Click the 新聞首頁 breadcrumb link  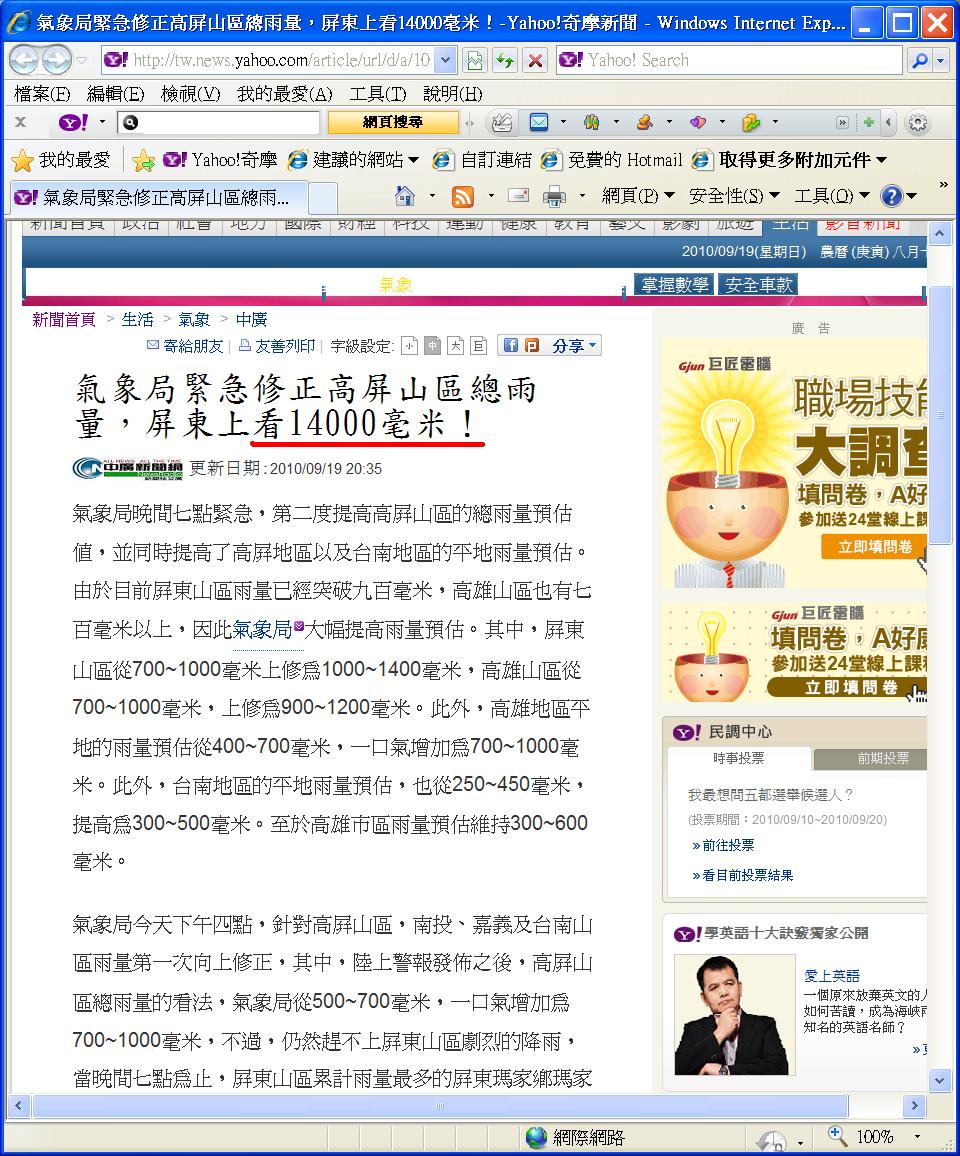tap(64, 319)
